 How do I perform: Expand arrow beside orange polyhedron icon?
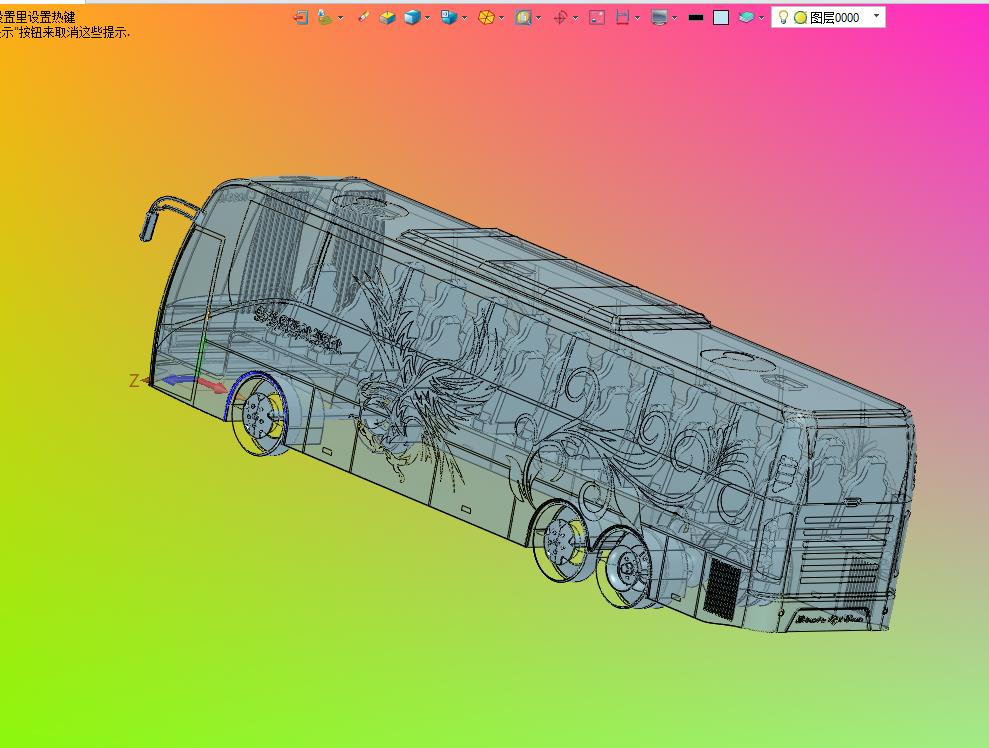click(x=501, y=18)
